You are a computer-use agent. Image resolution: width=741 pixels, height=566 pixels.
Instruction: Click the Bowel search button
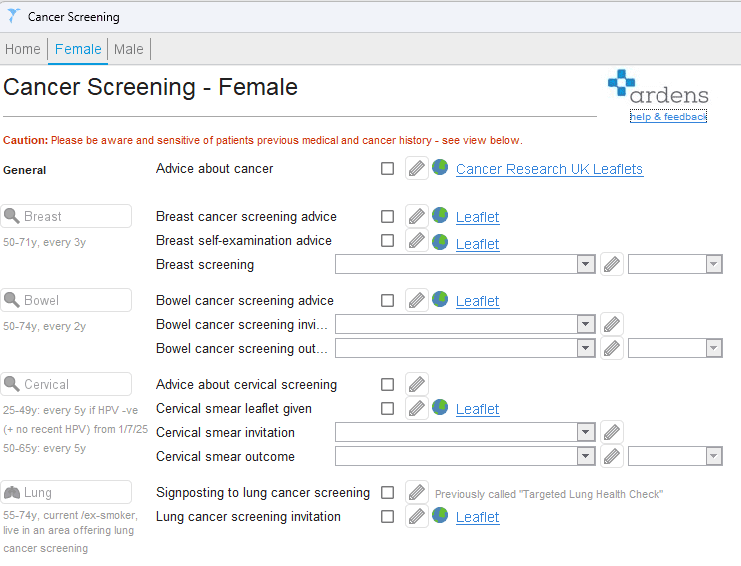[x=66, y=300]
